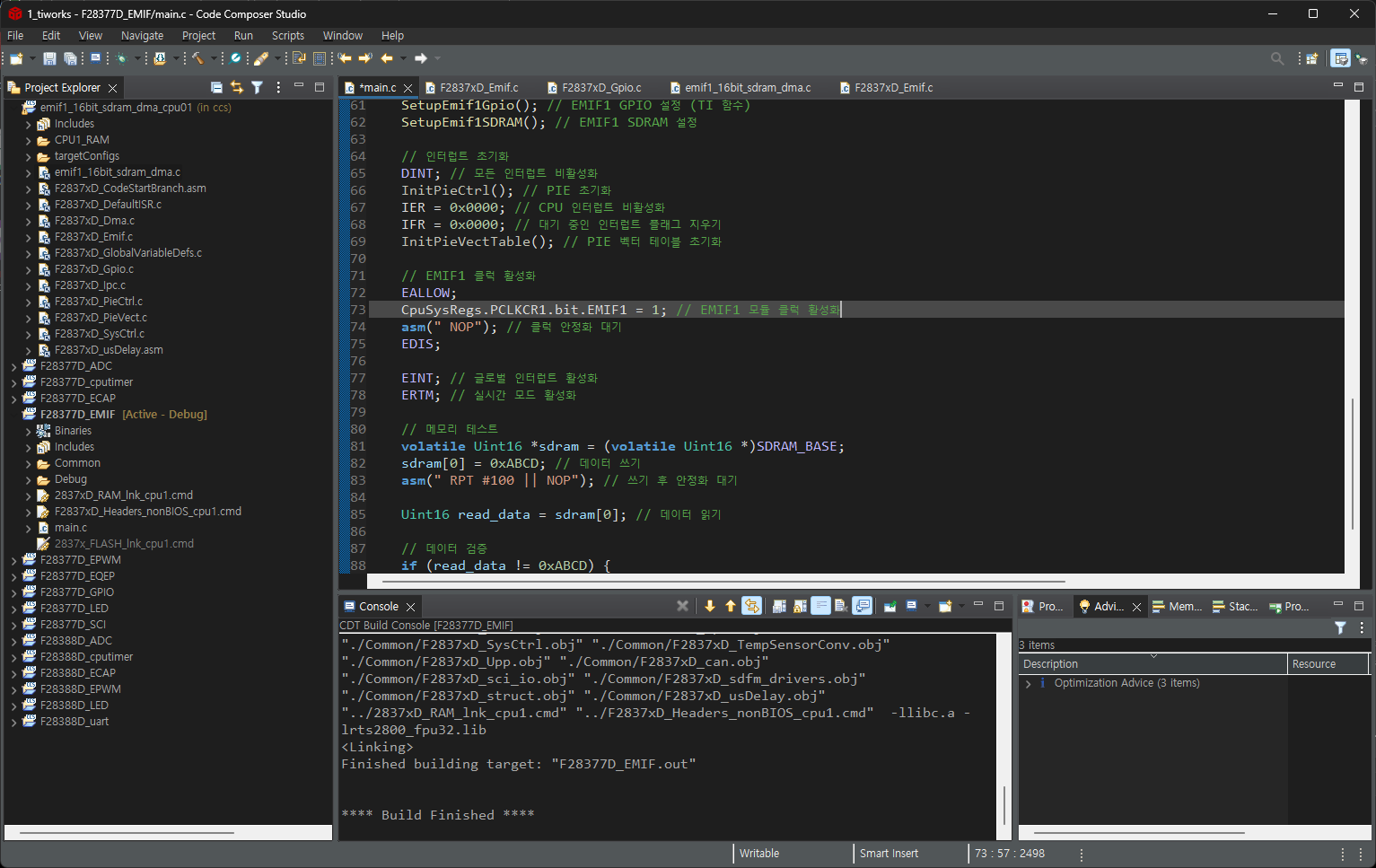Click the highlighter pen toolbar icon

[261, 58]
